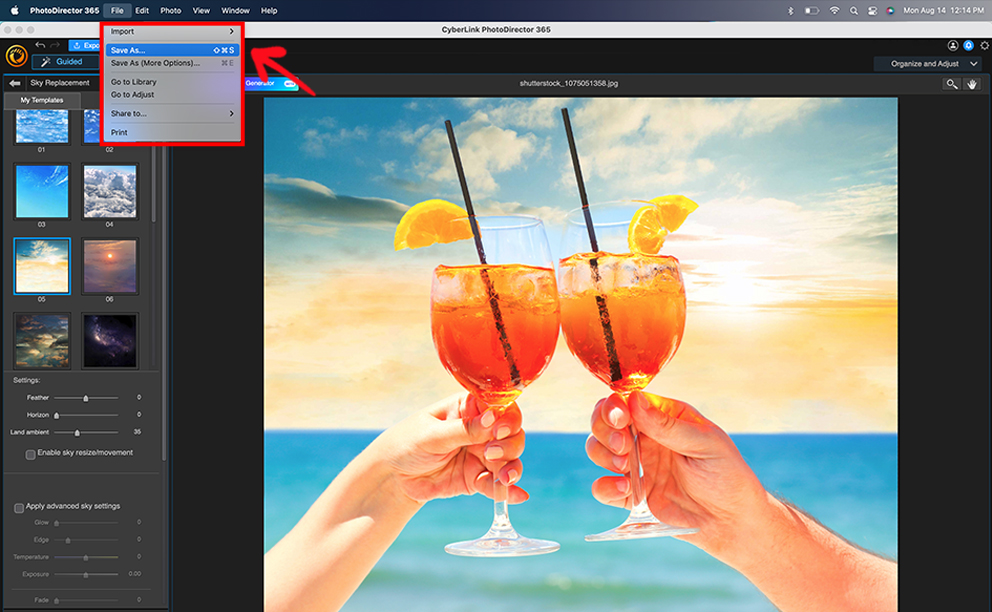Adjust the Land ambient slider

76,434
